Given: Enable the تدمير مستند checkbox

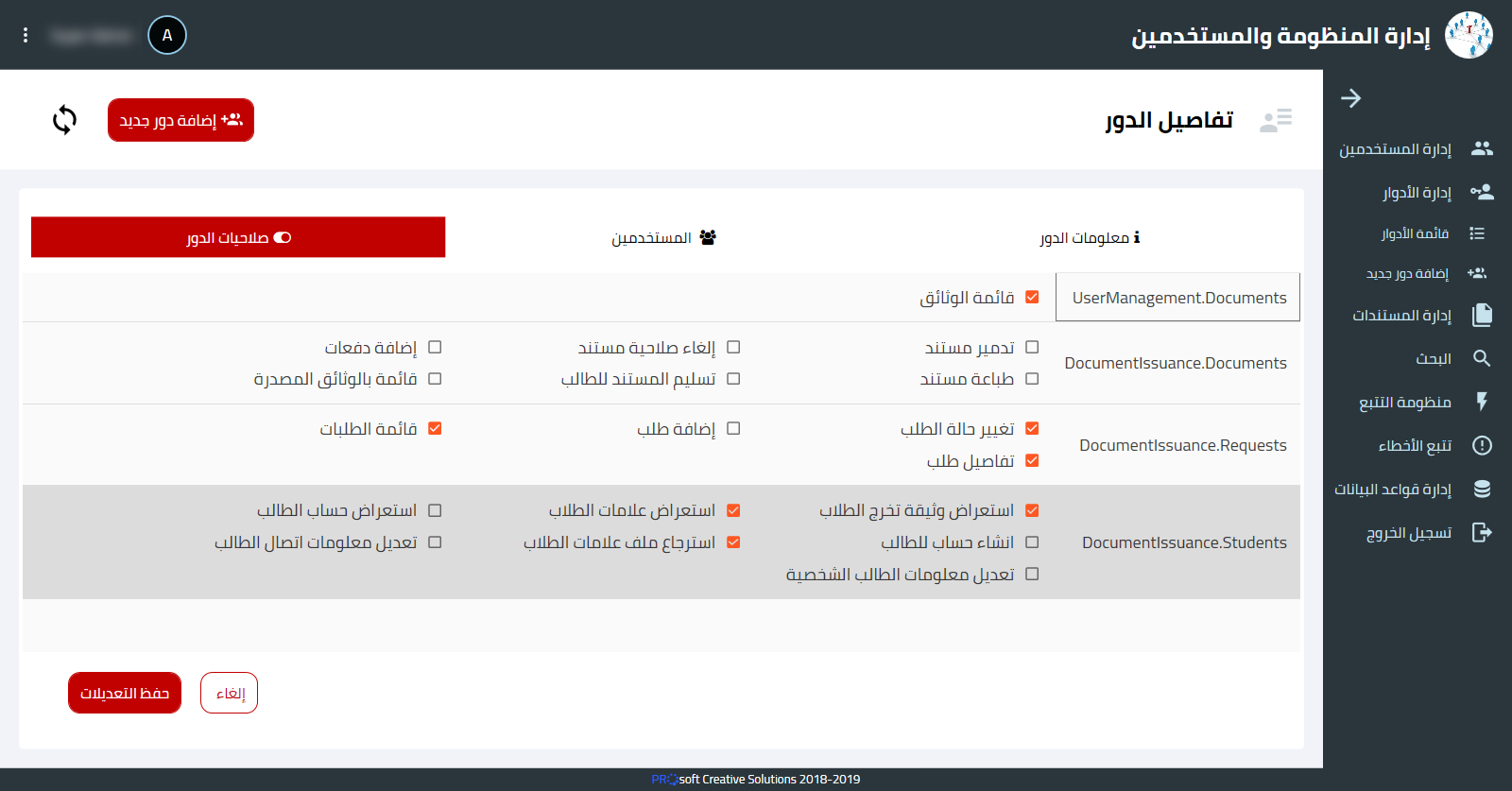Looking at the screenshot, I should [1032, 347].
